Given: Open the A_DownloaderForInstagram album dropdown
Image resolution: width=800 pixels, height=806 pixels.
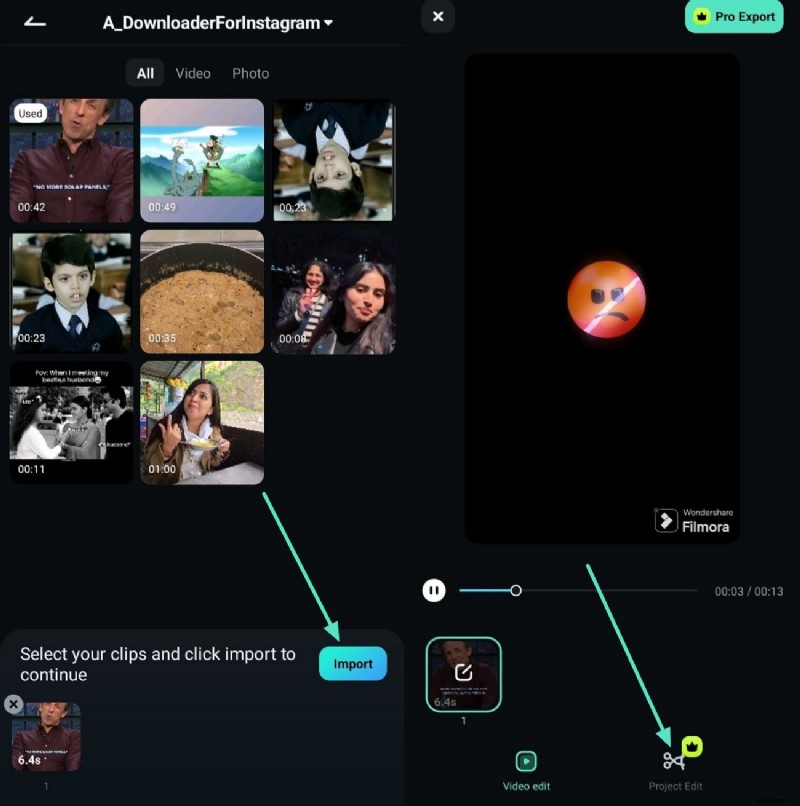Looking at the screenshot, I should (x=218, y=22).
